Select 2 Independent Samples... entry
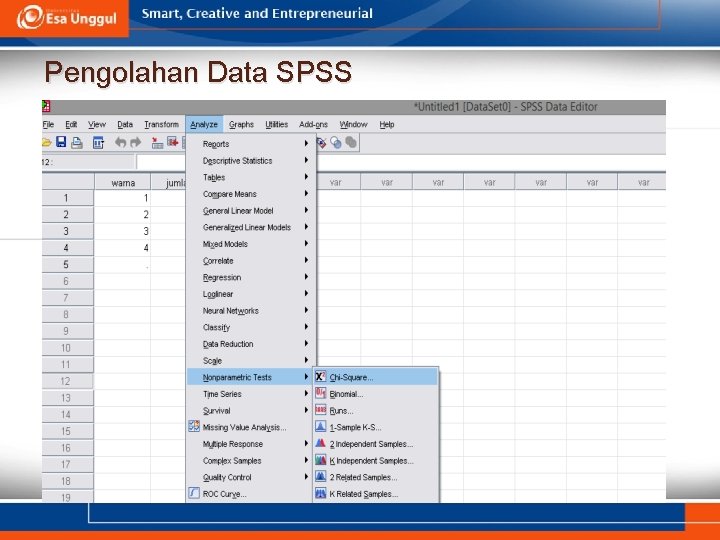 click(x=376, y=444)
